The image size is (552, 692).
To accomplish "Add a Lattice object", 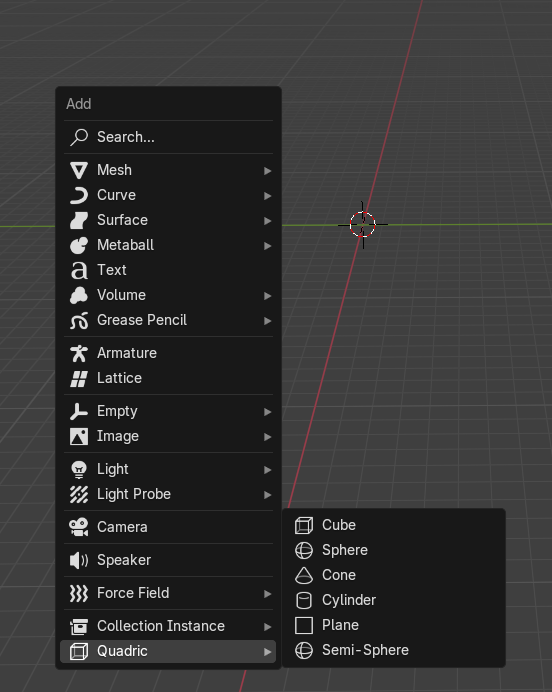I will (168, 378).
